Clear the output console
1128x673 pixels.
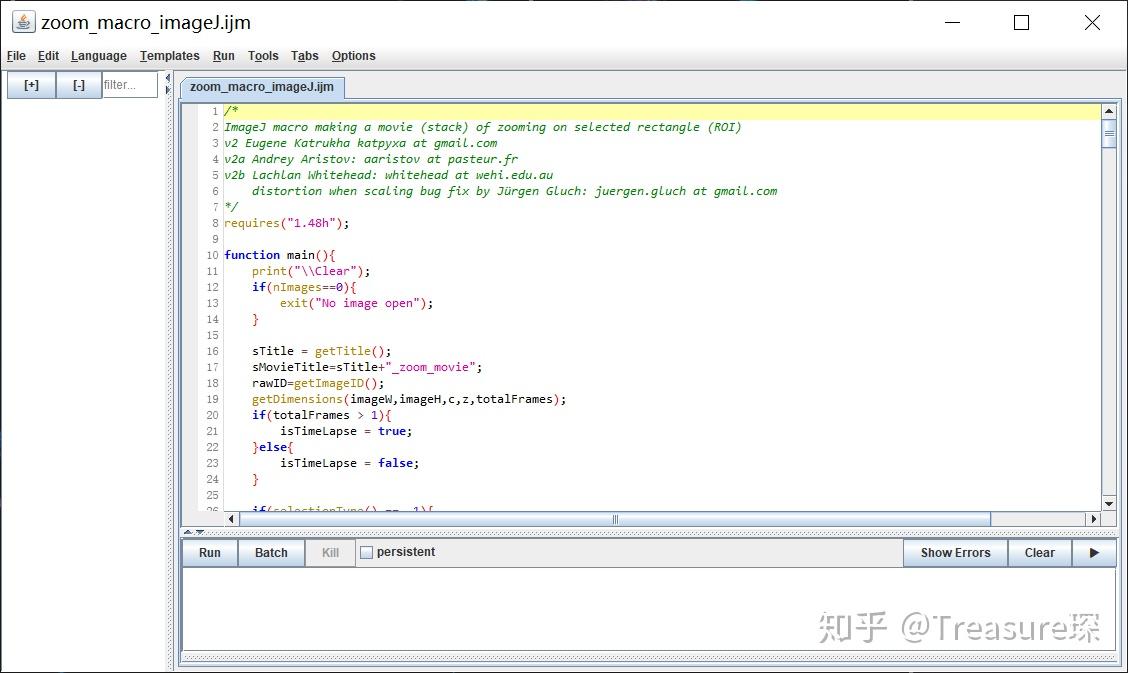pyautogui.click(x=1040, y=553)
